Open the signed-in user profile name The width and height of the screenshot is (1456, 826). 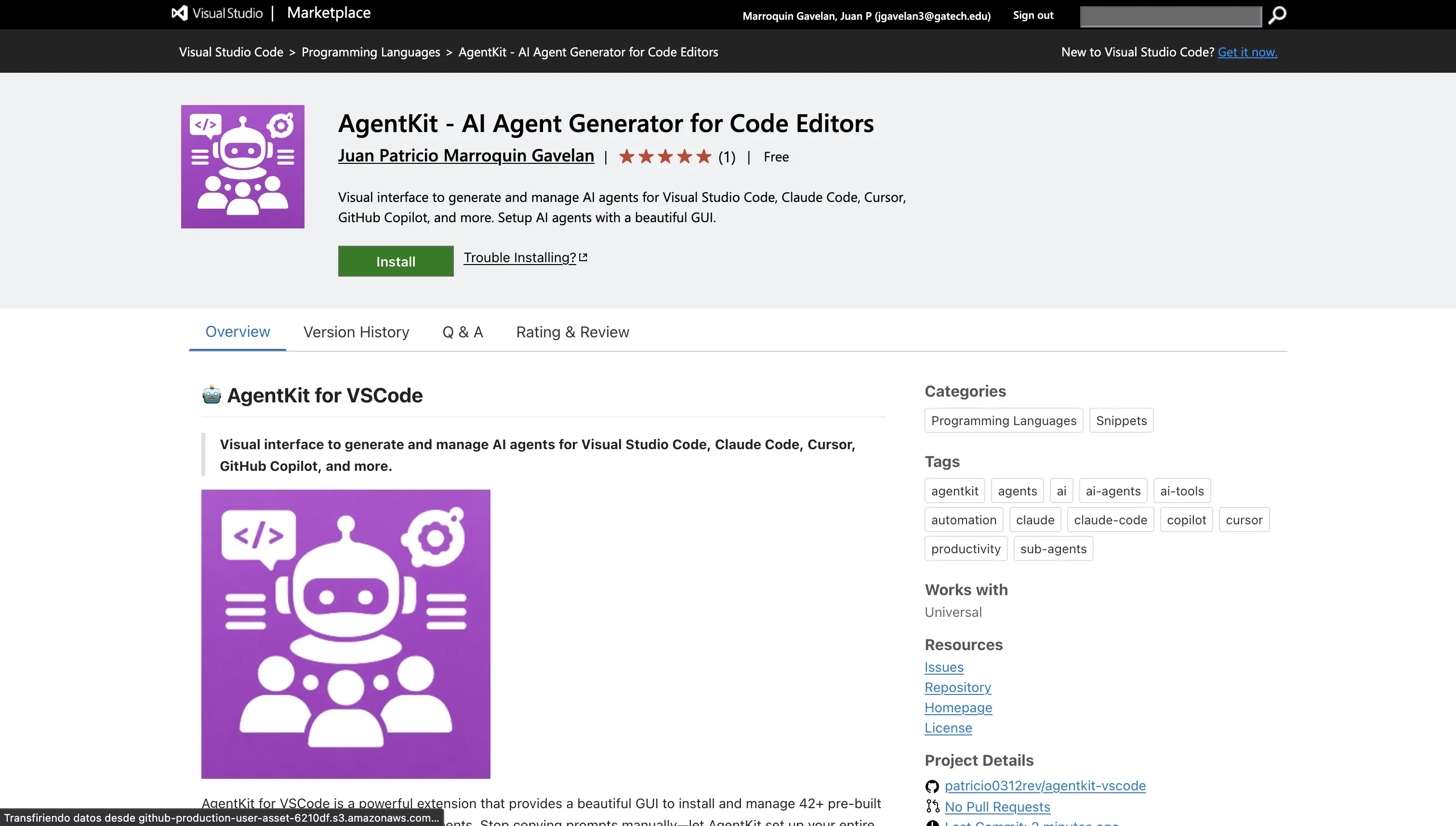tap(866, 16)
